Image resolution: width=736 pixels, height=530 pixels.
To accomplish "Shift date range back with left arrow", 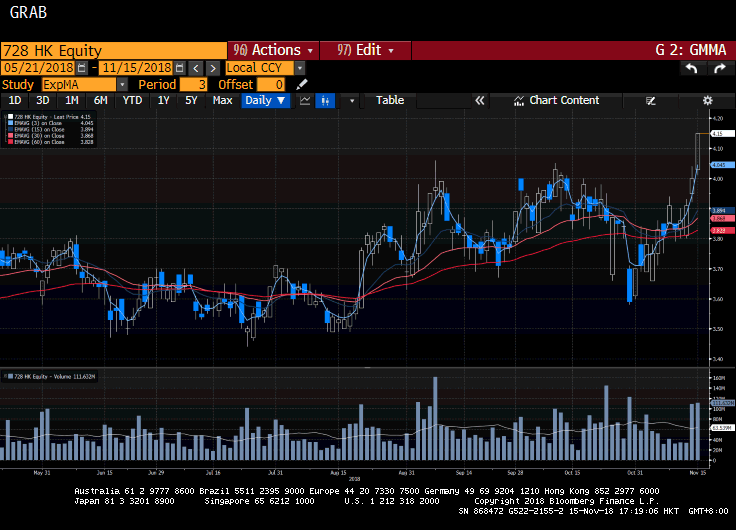I will point(196,69).
